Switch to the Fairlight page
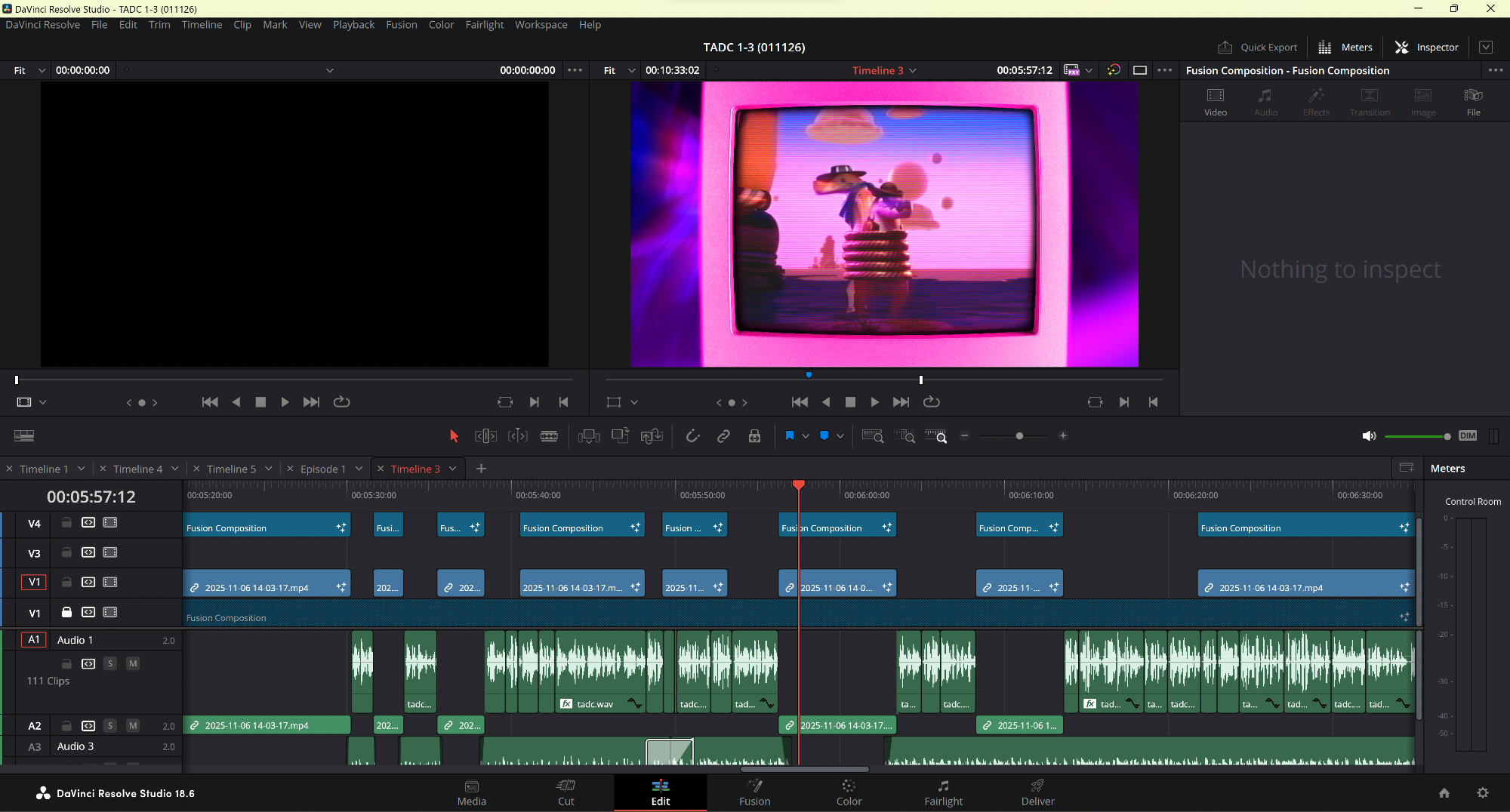The height and width of the screenshot is (812, 1510). [x=943, y=792]
